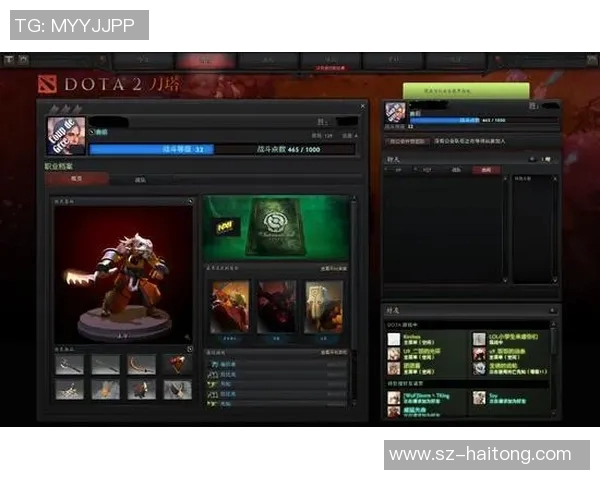Select the red highlighted chat channel tab
This screenshot has height=480, width=600.
[486, 170]
